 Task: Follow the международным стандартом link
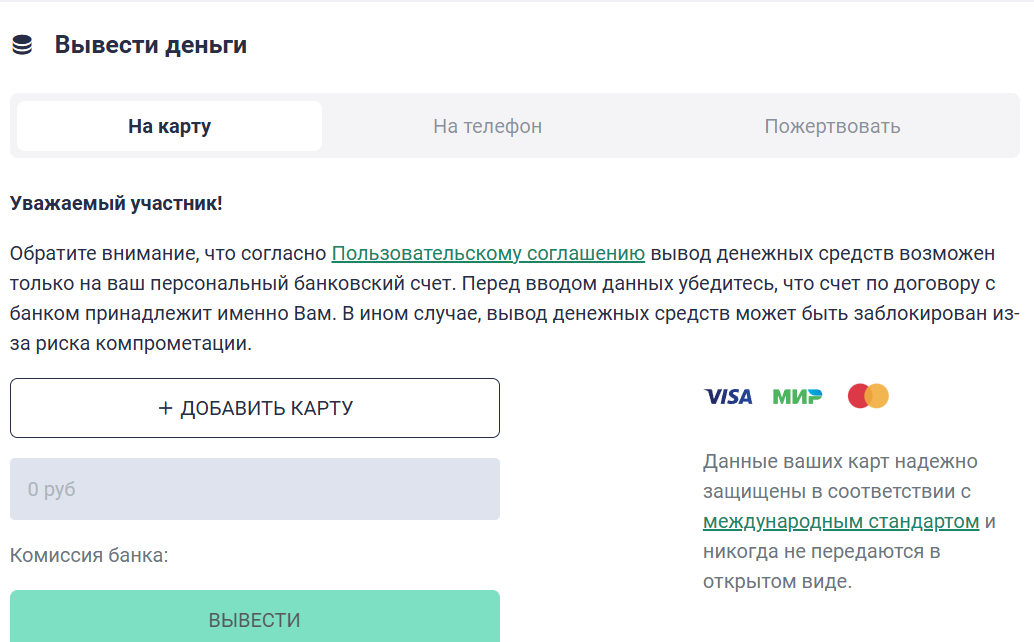click(840, 522)
